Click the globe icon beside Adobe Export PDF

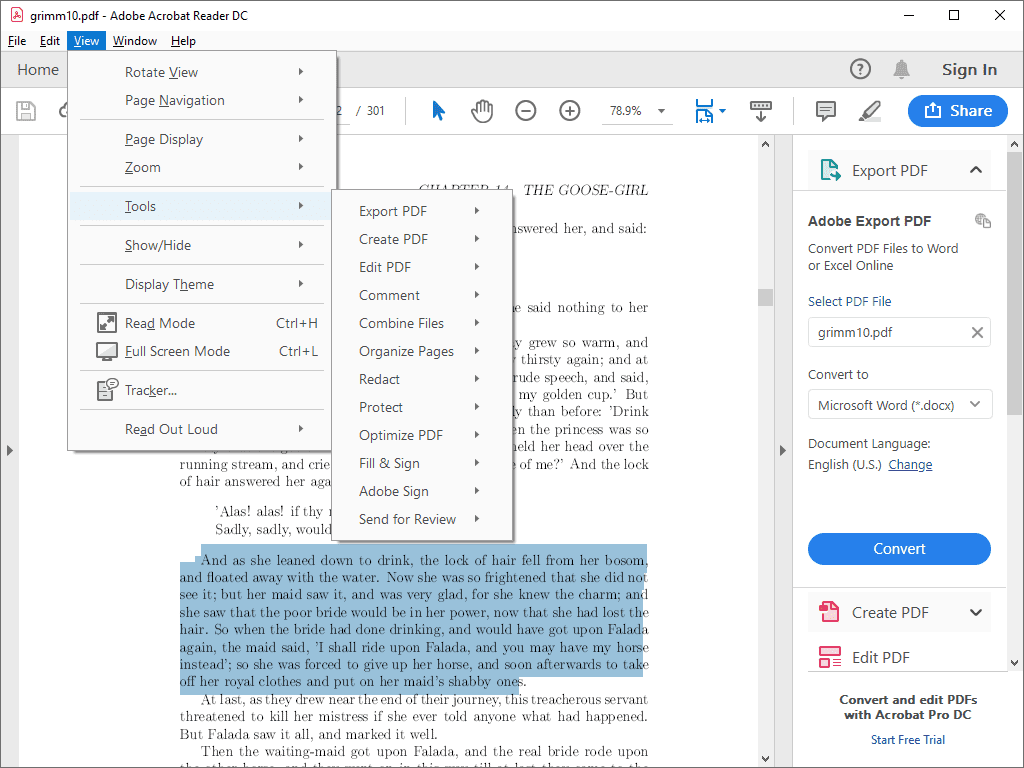983,221
